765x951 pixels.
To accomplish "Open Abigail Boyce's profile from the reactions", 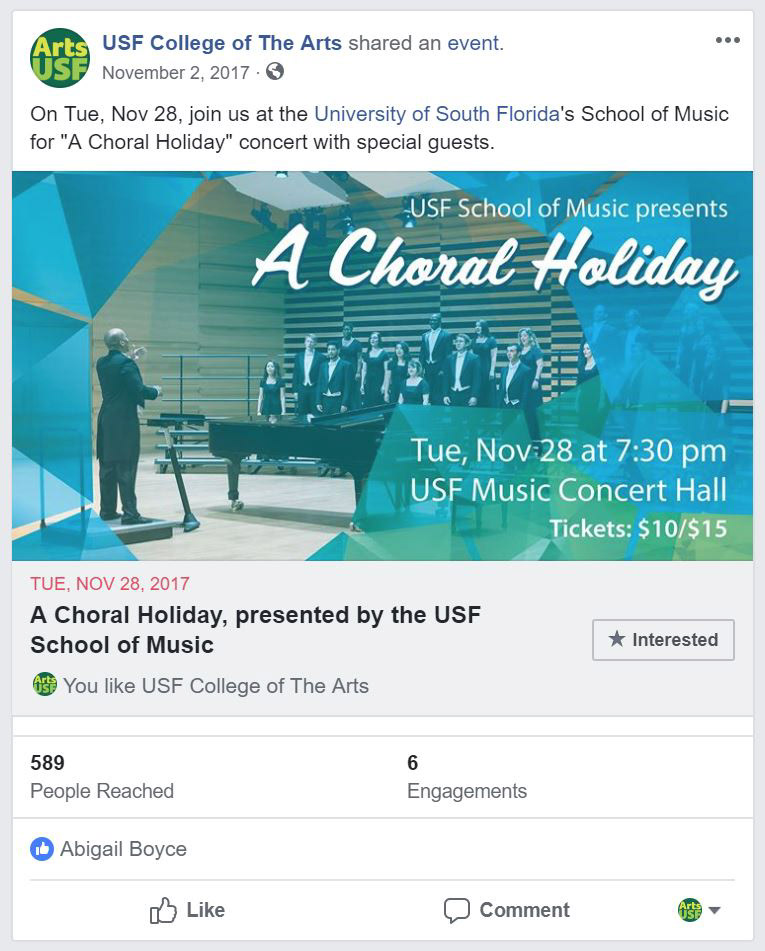I will (x=123, y=849).
